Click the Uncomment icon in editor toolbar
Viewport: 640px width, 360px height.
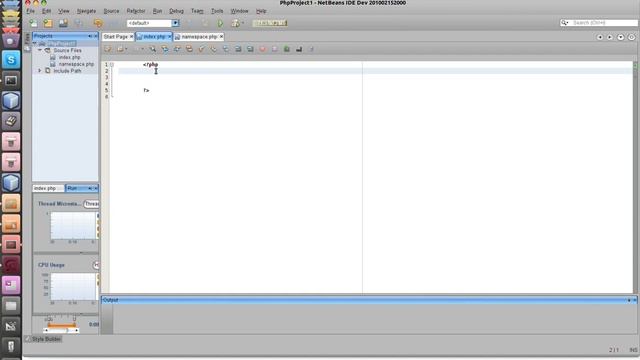tap(299, 49)
